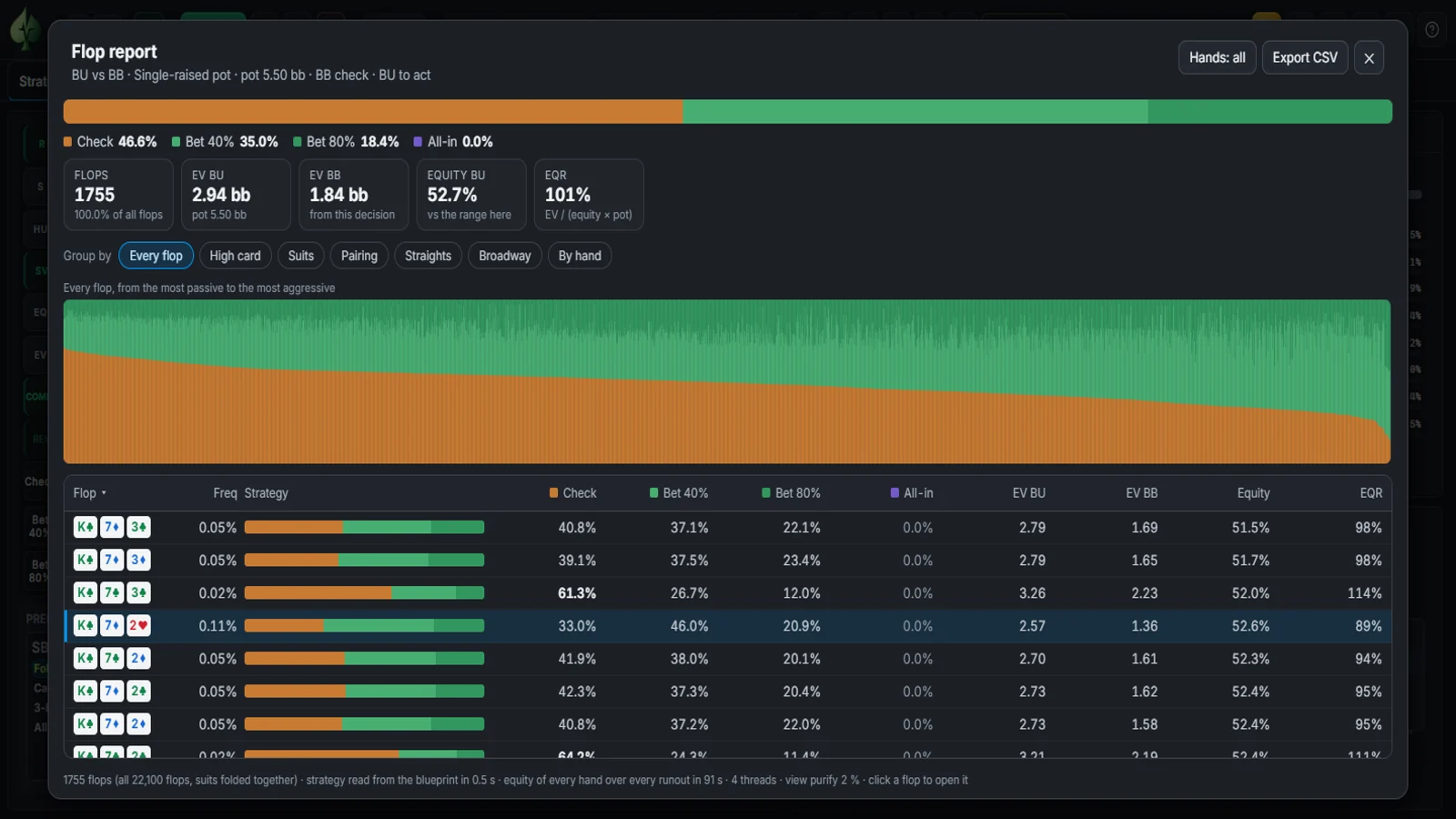Click the 41.9% check row value

(577, 659)
